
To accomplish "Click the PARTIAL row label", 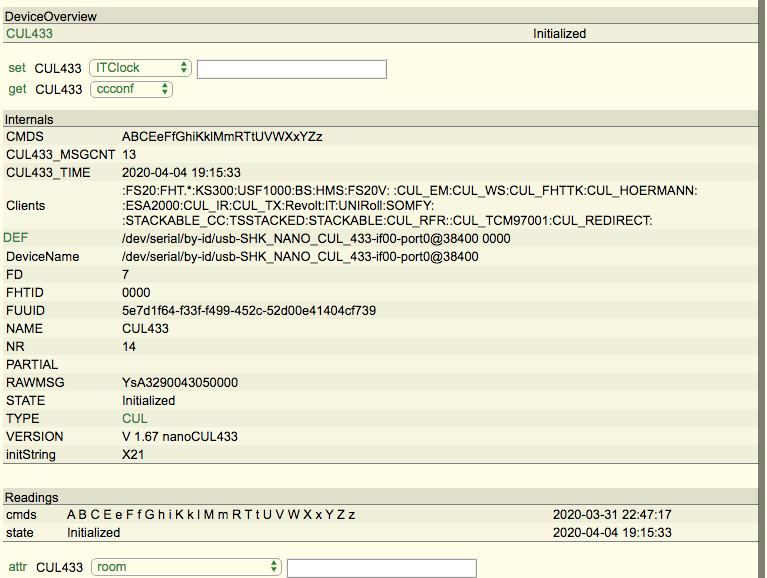I will click(x=32, y=365).
